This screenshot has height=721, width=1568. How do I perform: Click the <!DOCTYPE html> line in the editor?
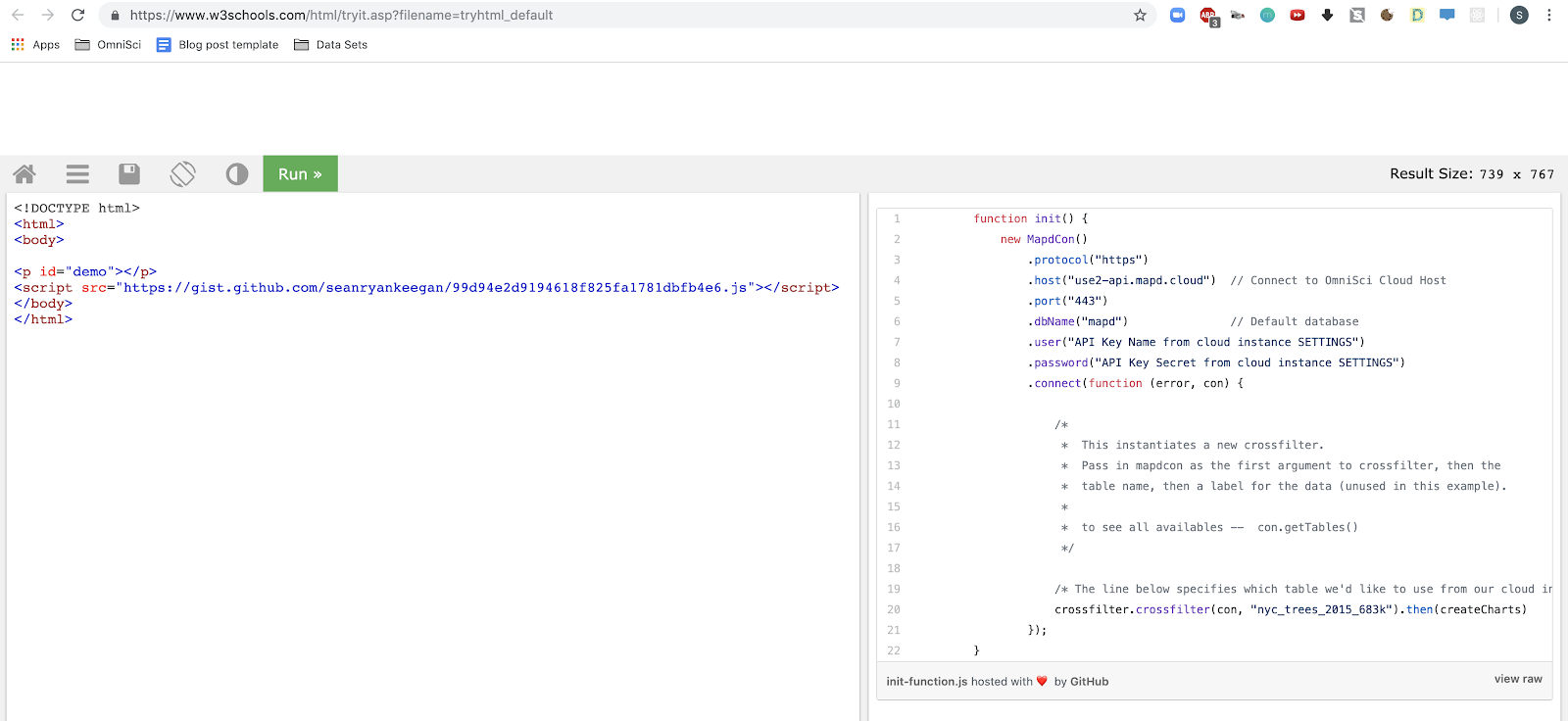click(77, 208)
